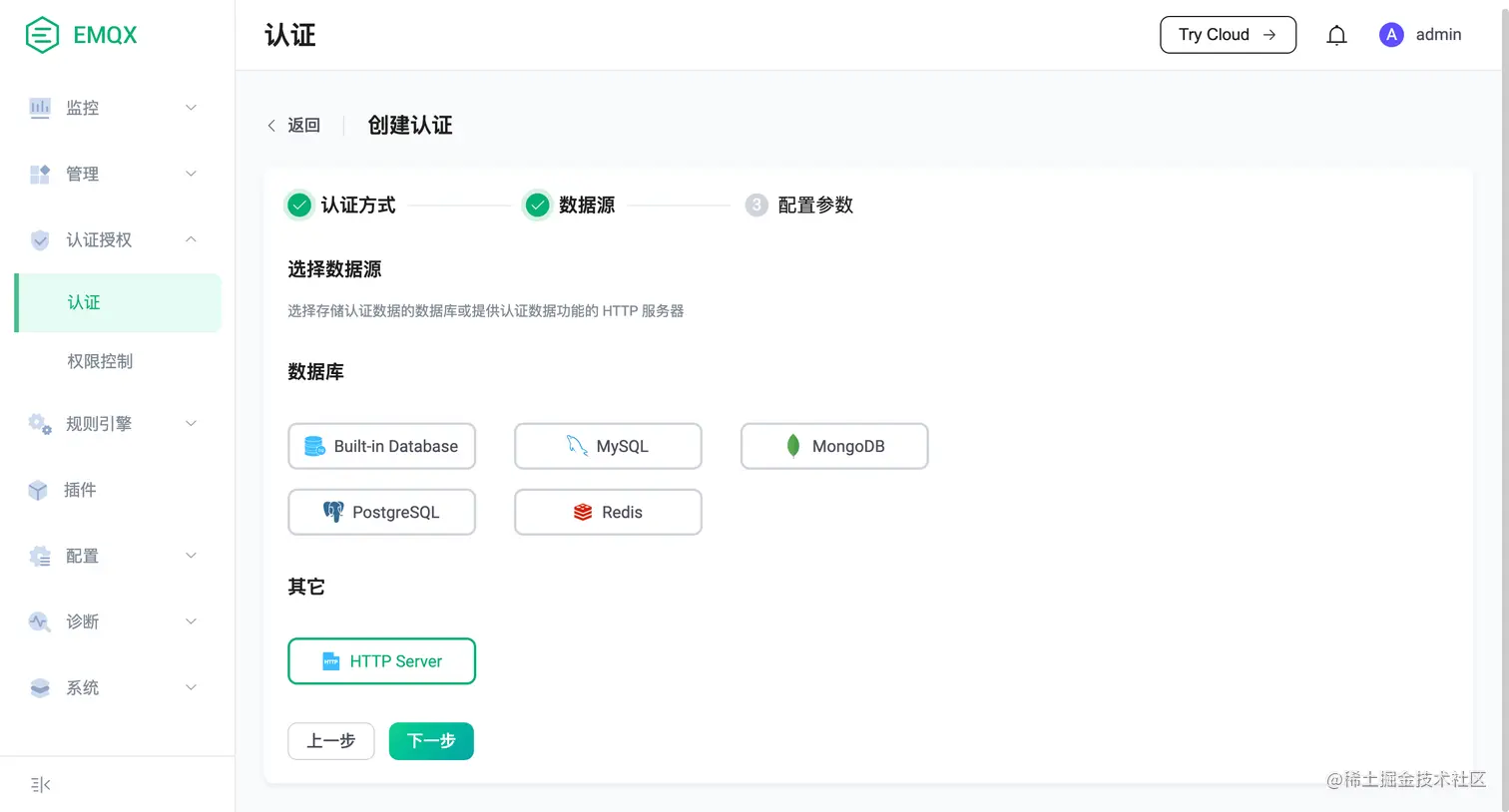Click the EMQX logo
This screenshot has width=1509, height=812.
coord(79,34)
